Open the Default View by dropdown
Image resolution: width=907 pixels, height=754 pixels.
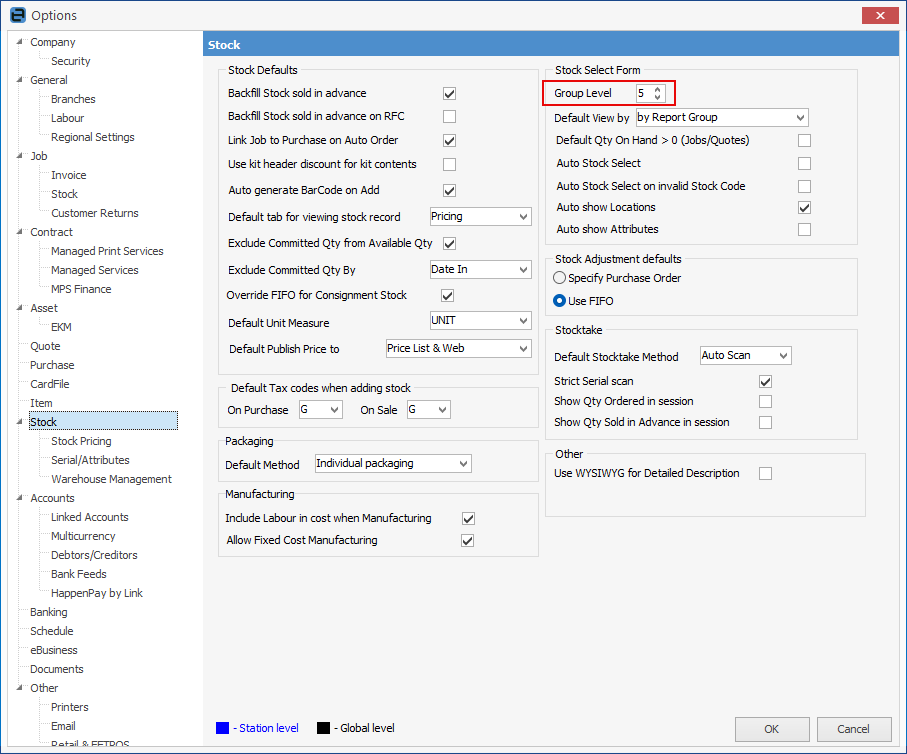(x=722, y=117)
